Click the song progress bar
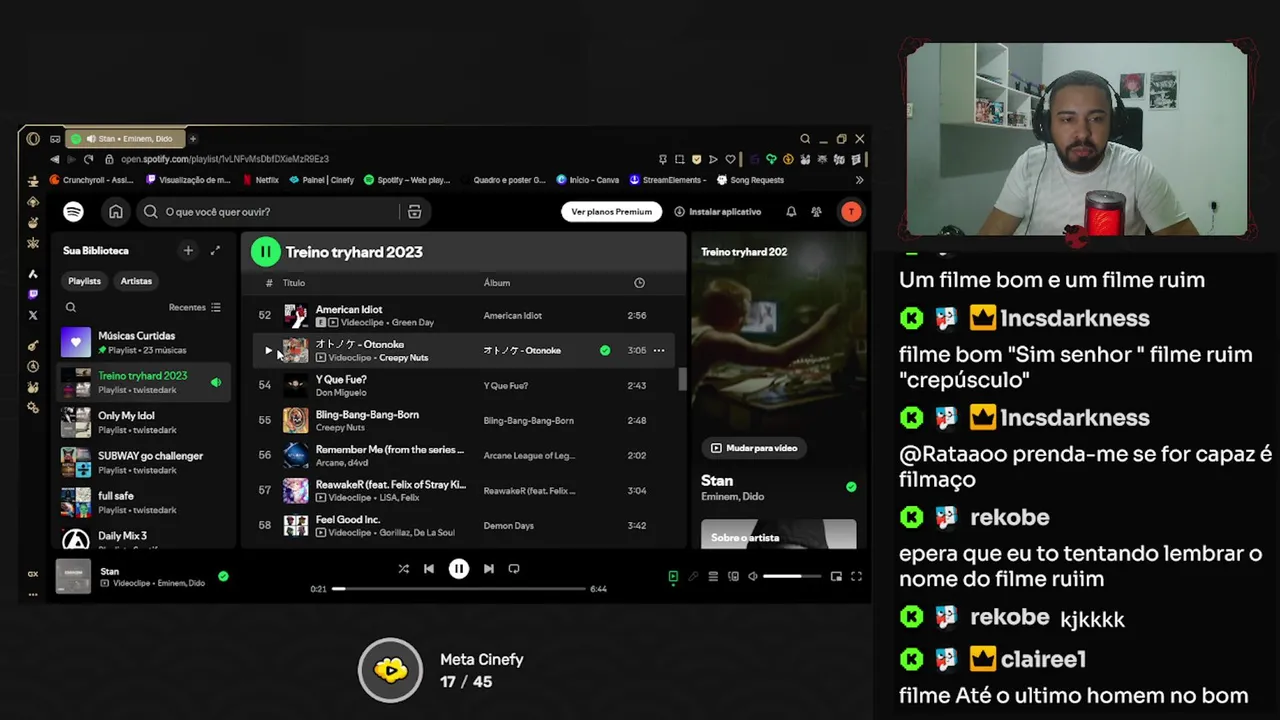 pyautogui.click(x=459, y=589)
